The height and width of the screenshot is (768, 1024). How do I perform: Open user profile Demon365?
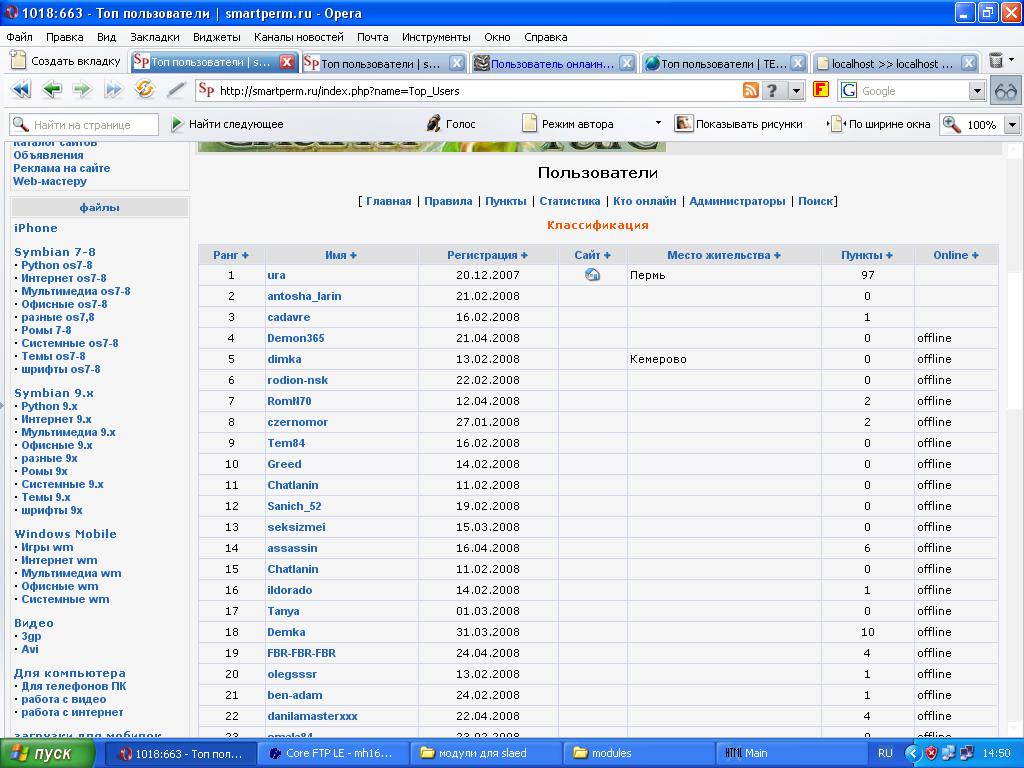coord(295,338)
